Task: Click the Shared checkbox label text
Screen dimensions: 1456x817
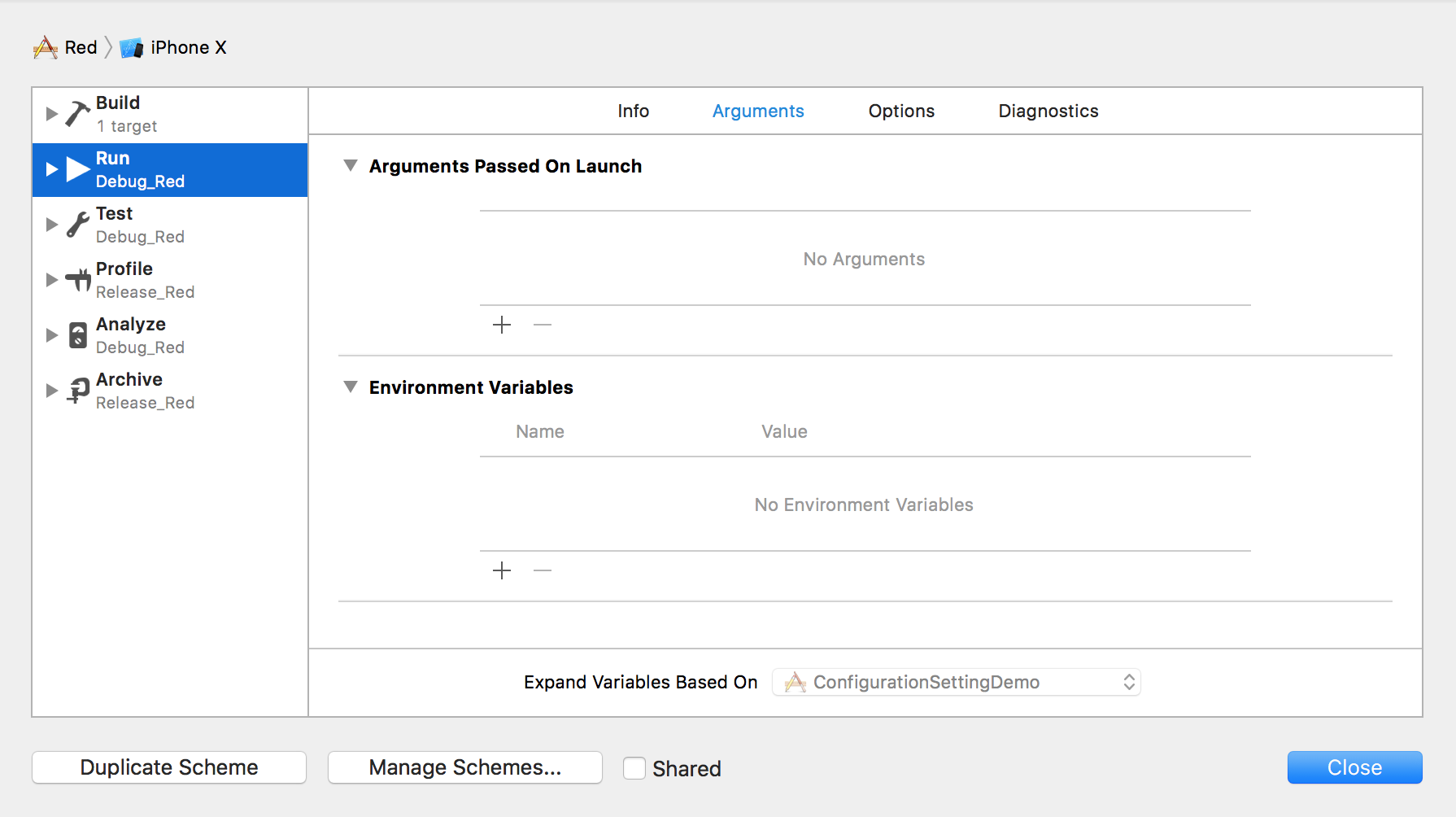Action: coord(687,769)
